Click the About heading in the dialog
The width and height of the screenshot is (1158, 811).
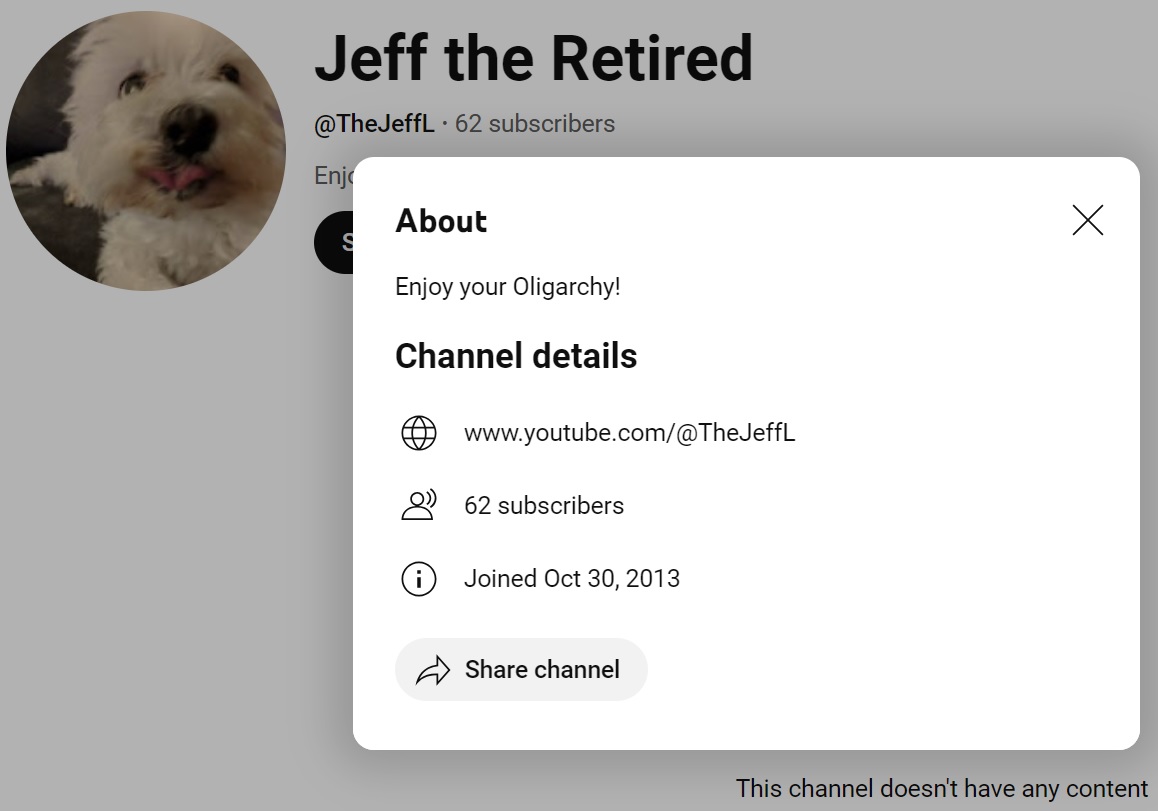pos(441,221)
